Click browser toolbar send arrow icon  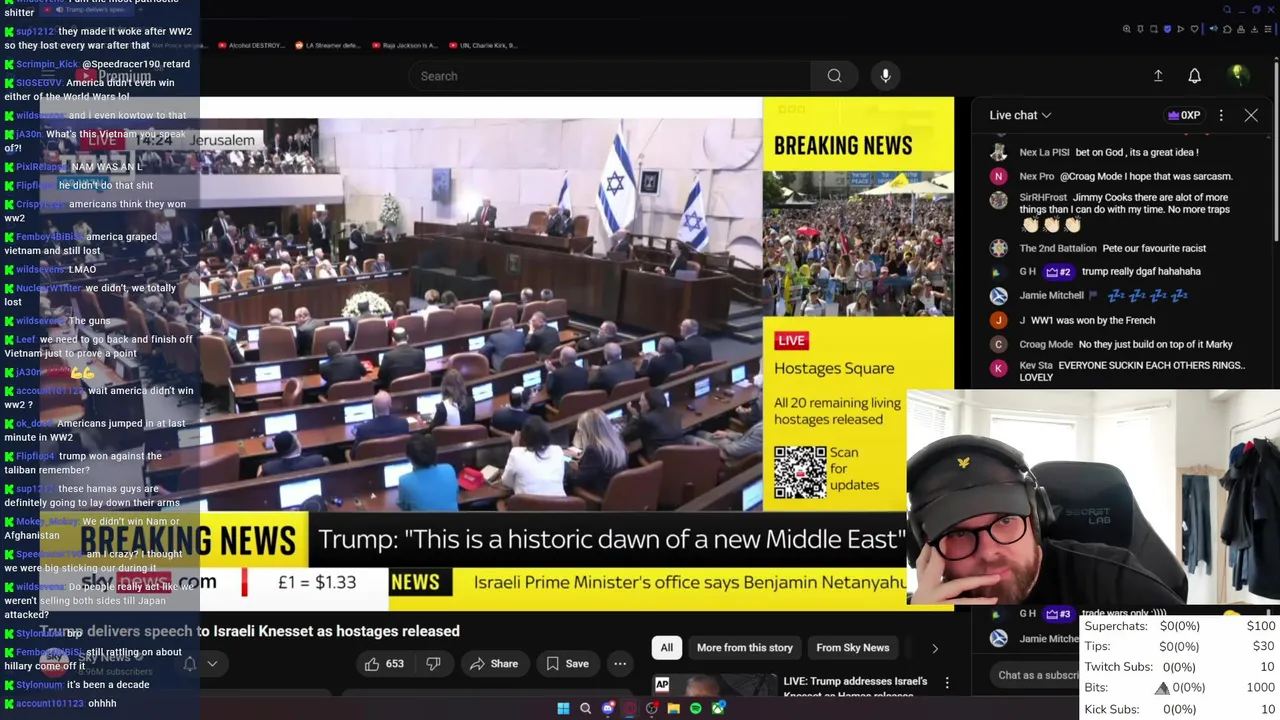1181,29
